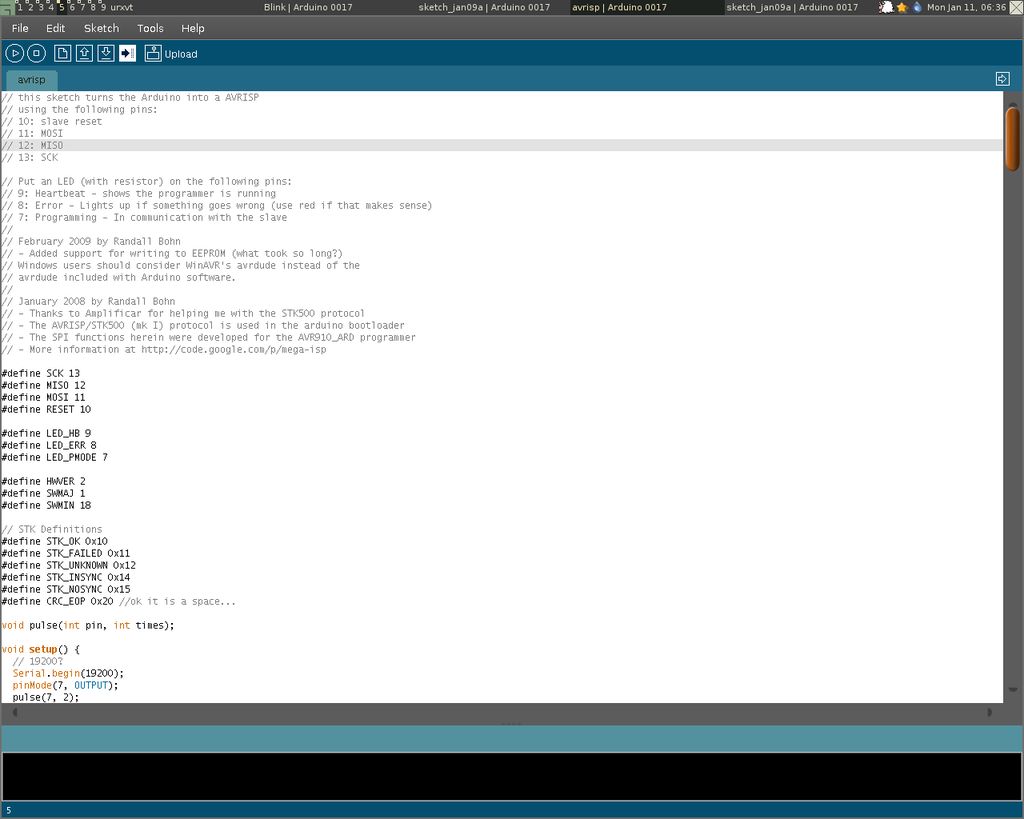
Task: Click the line '// 9: Heartbeat - shows the programmer is running'
Action: point(138,193)
